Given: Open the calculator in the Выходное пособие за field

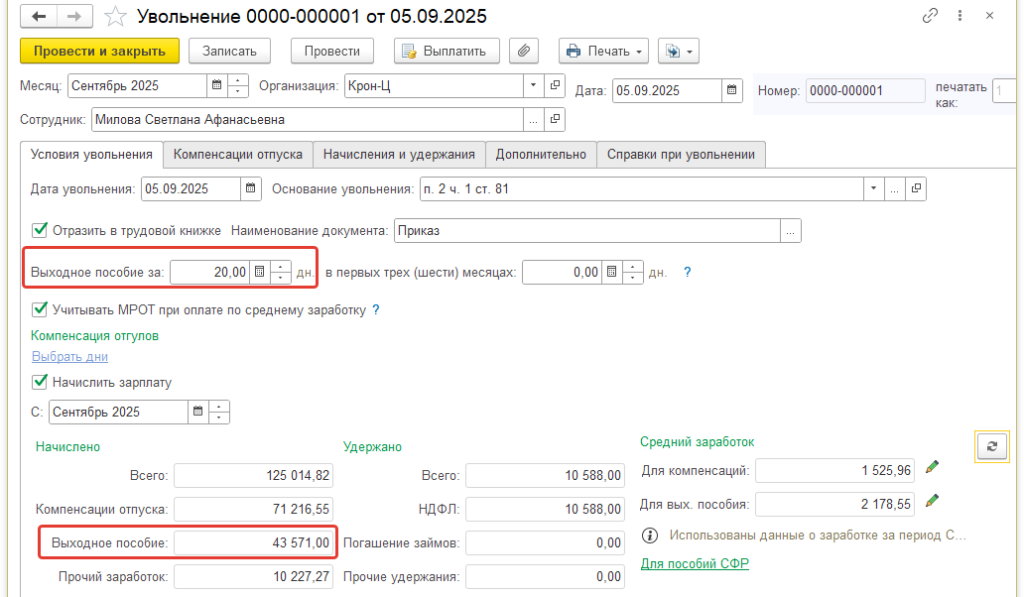Looking at the screenshot, I should coord(259,272).
